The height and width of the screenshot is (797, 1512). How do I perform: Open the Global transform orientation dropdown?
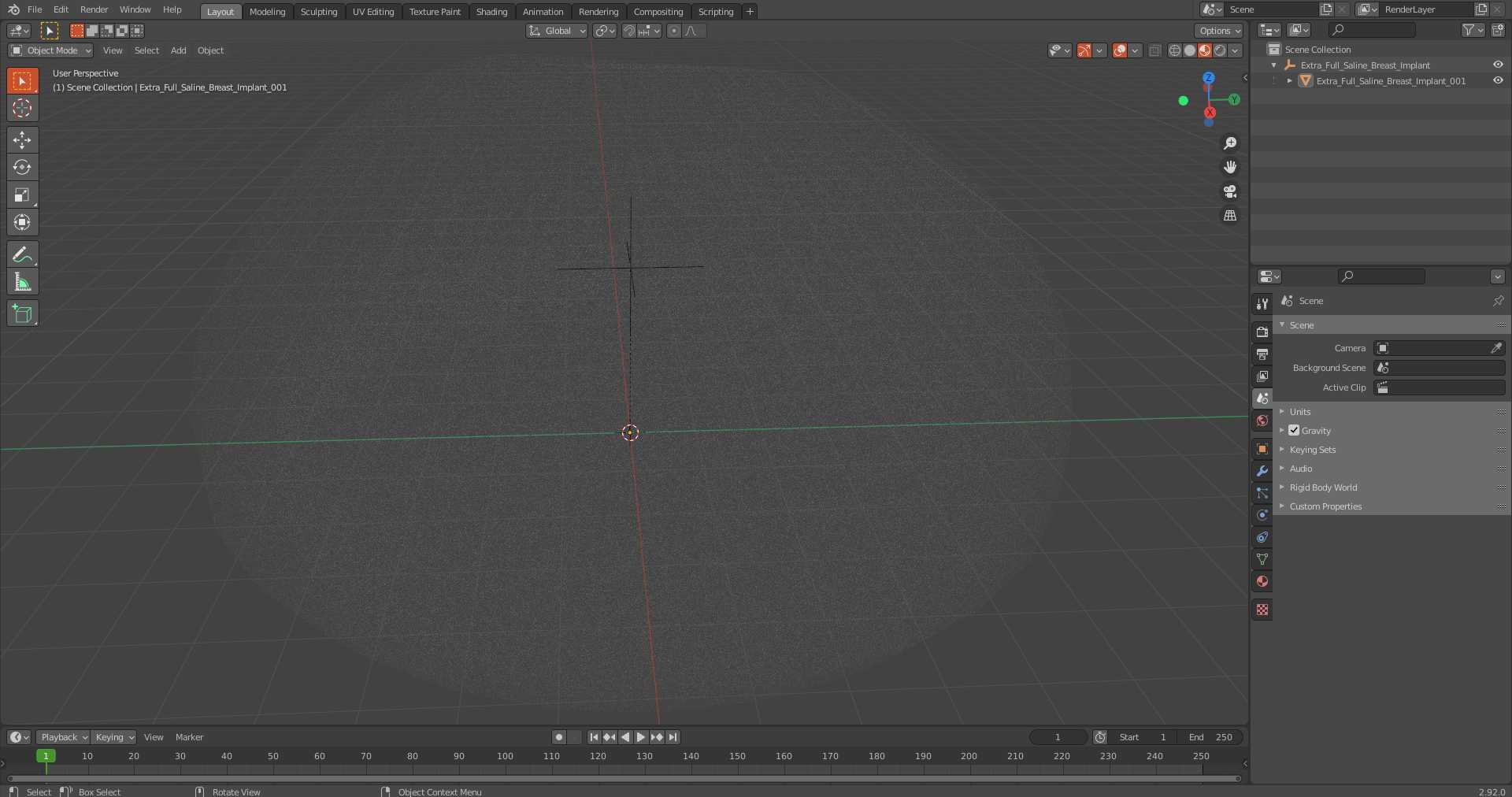click(557, 31)
